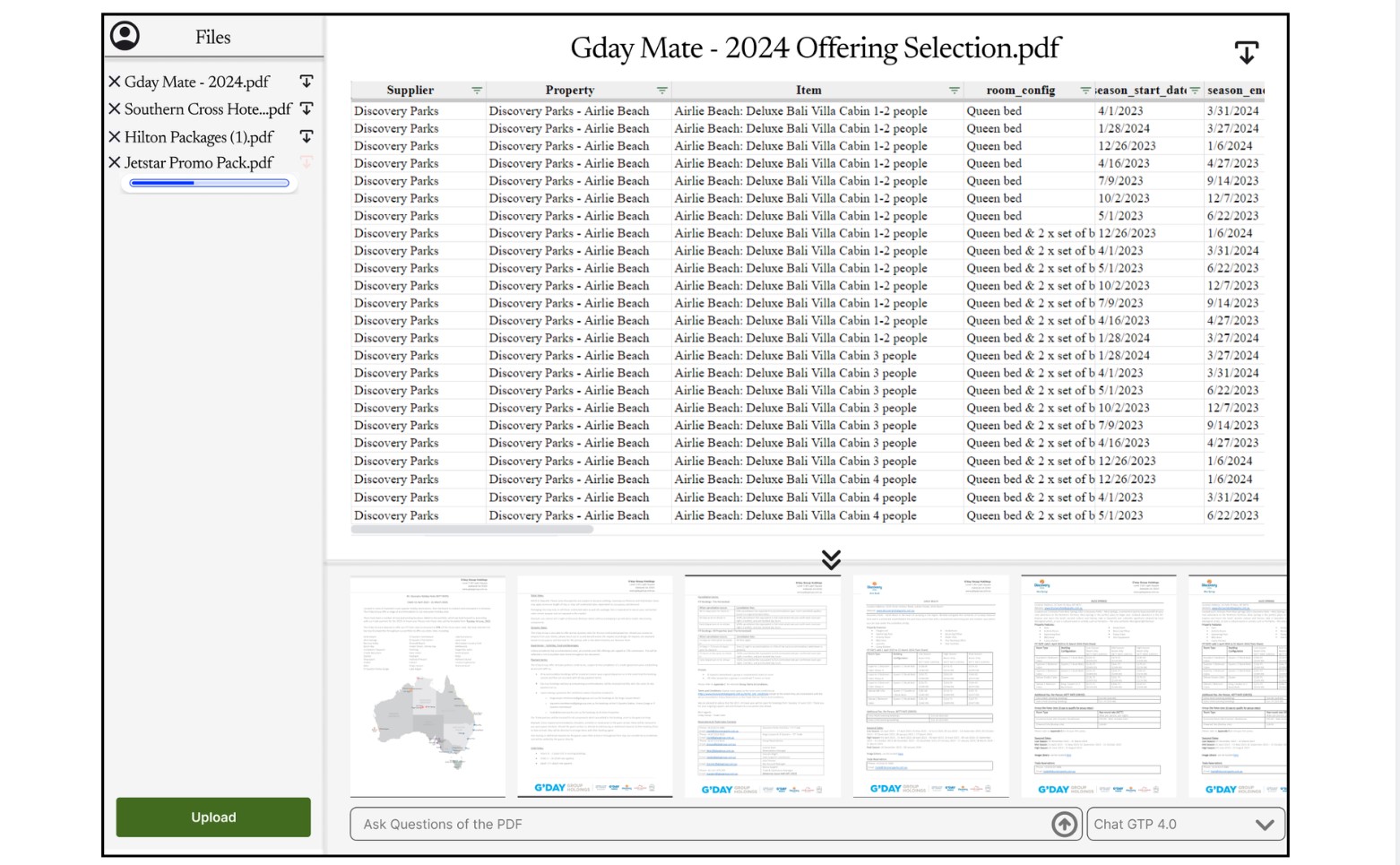This screenshot has width=1400, height=865.
Task: Open Item column filter
Action: pyautogui.click(x=954, y=91)
